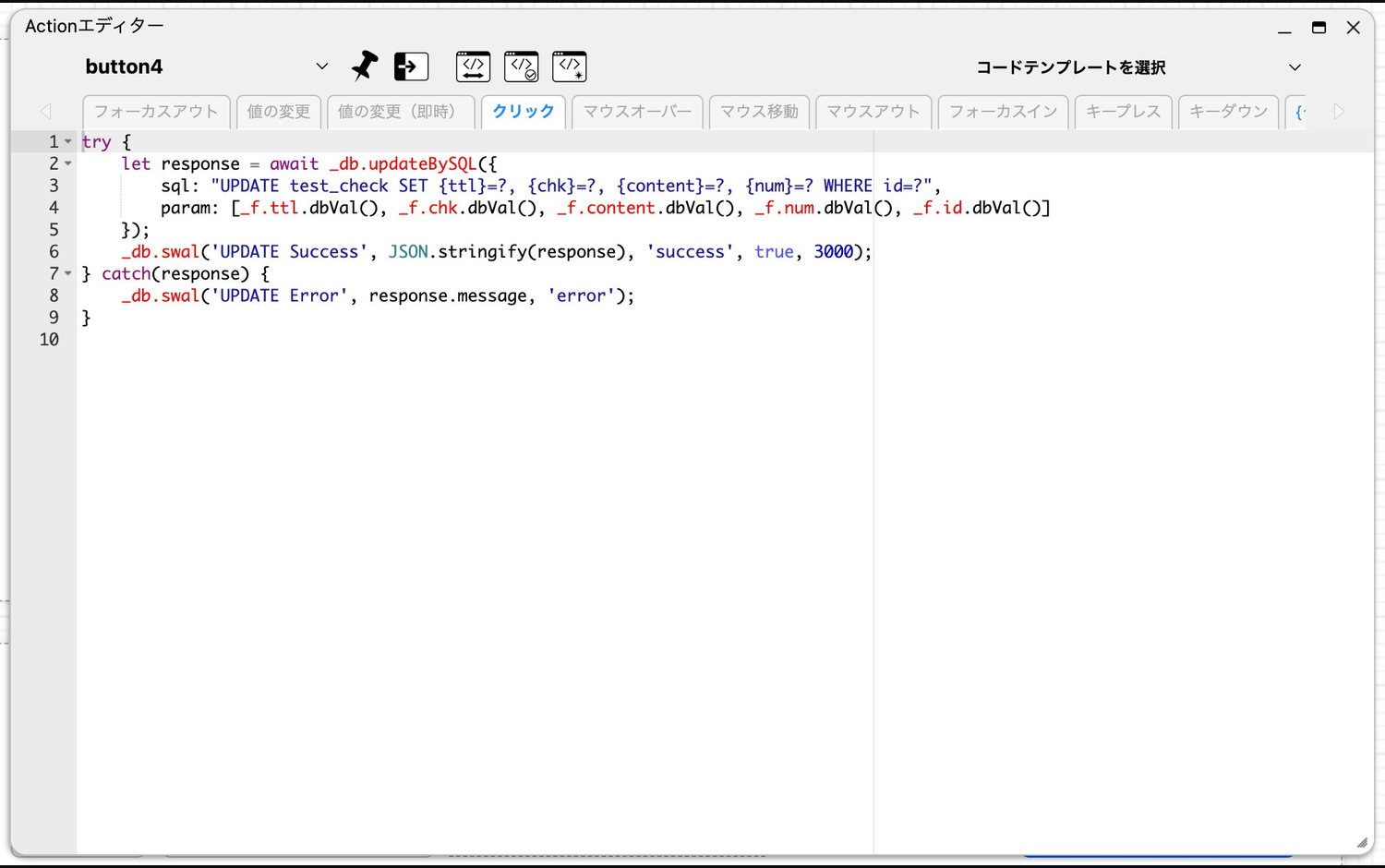This screenshot has height=868, width=1385.
Task: Switch to the マウス移動 tab
Action: pyautogui.click(x=759, y=112)
